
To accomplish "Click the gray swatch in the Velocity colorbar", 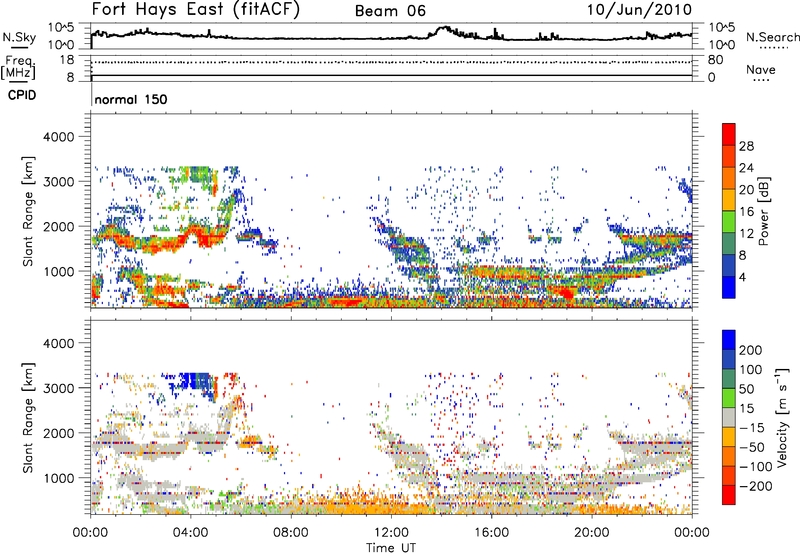I will pyautogui.click(x=729, y=417).
